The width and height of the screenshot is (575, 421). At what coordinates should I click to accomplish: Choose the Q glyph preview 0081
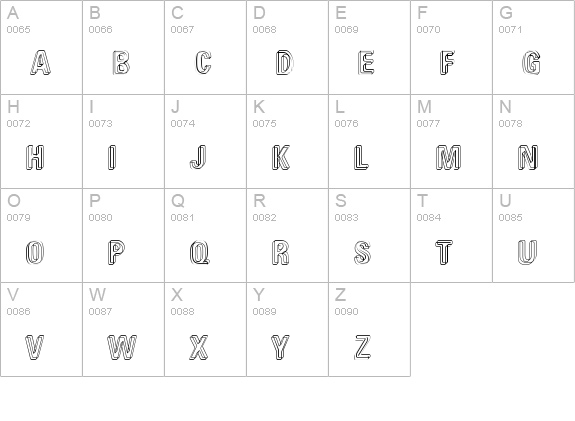(200, 252)
